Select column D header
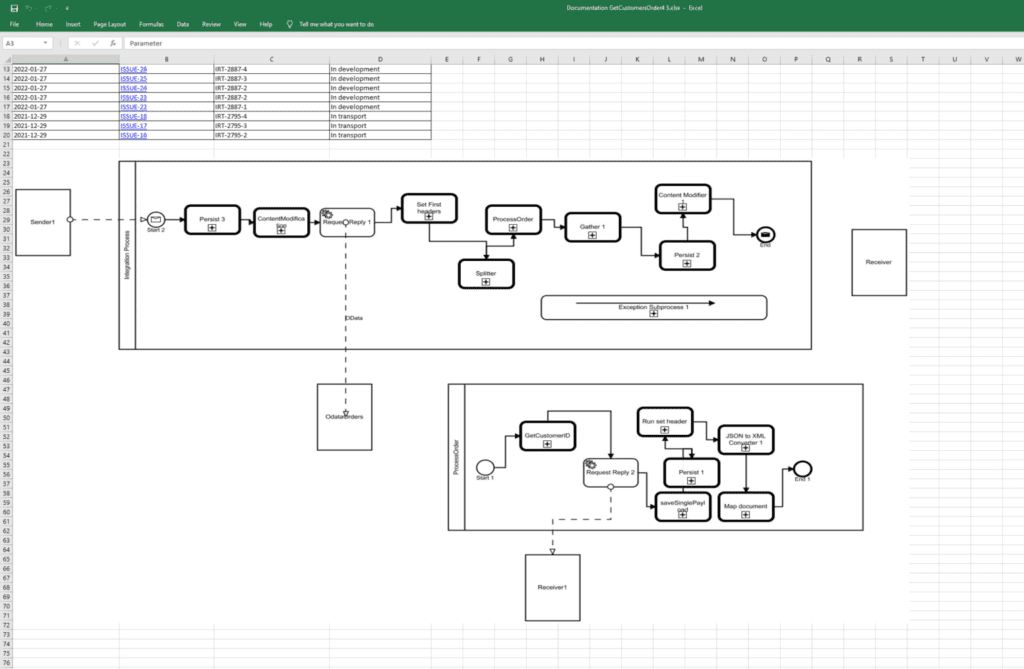 pyautogui.click(x=380, y=59)
